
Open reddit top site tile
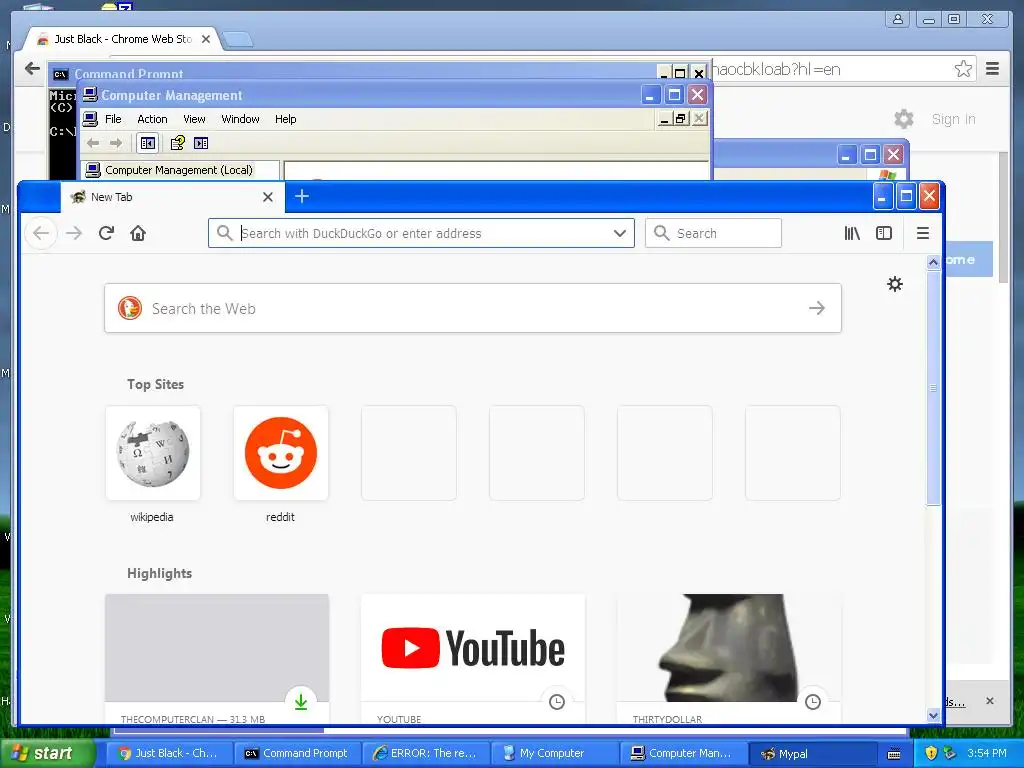pyautogui.click(x=281, y=453)
